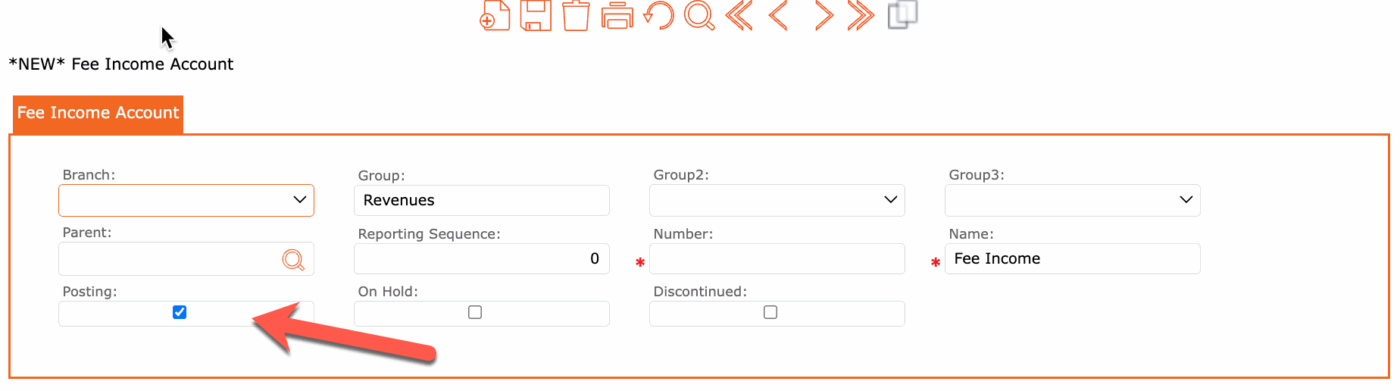Go to next record arrow
The image size is (1400, 391).
click(x=823, y=15)
